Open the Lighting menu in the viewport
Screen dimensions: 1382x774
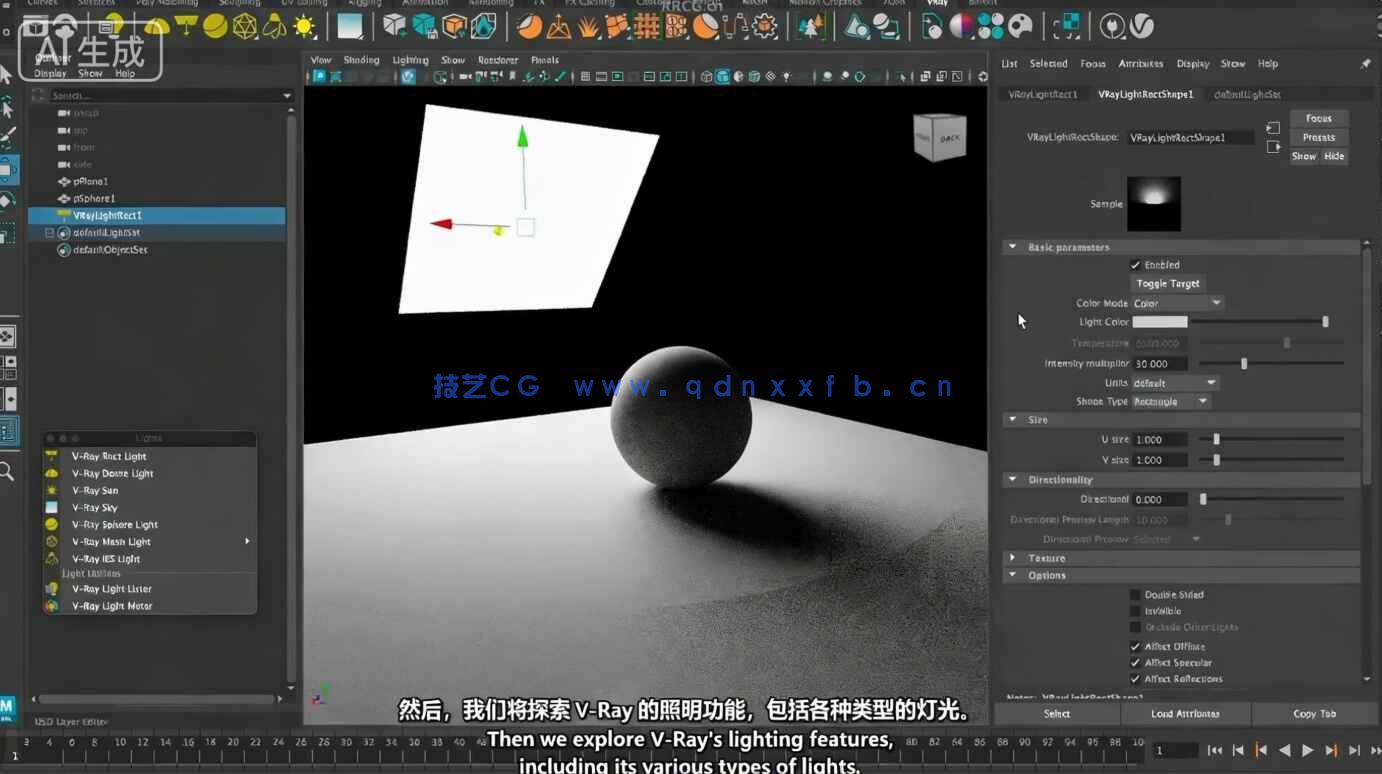point(409,60)
